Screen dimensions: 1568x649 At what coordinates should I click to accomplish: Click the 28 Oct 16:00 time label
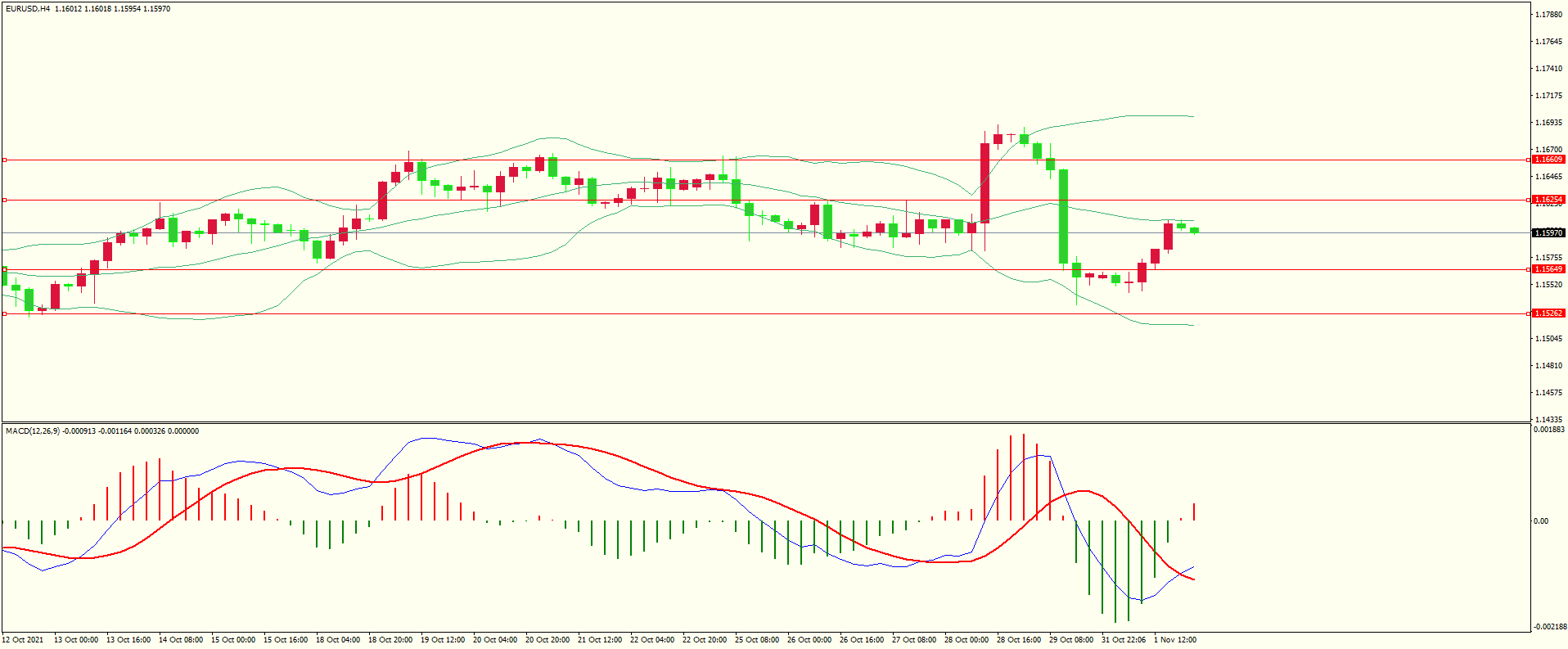(x=1019, y=640)
